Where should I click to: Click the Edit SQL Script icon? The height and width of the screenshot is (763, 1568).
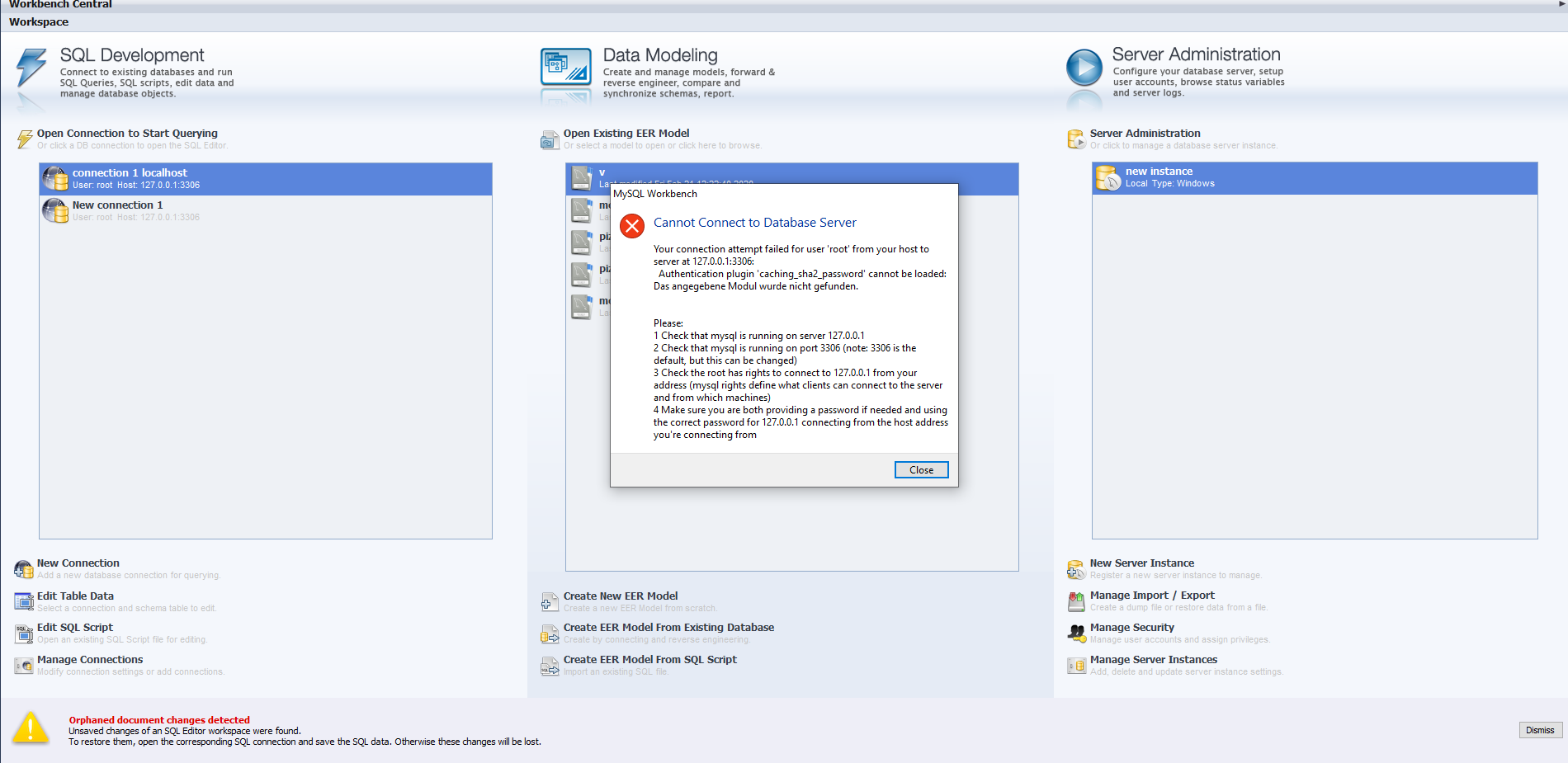24,633
